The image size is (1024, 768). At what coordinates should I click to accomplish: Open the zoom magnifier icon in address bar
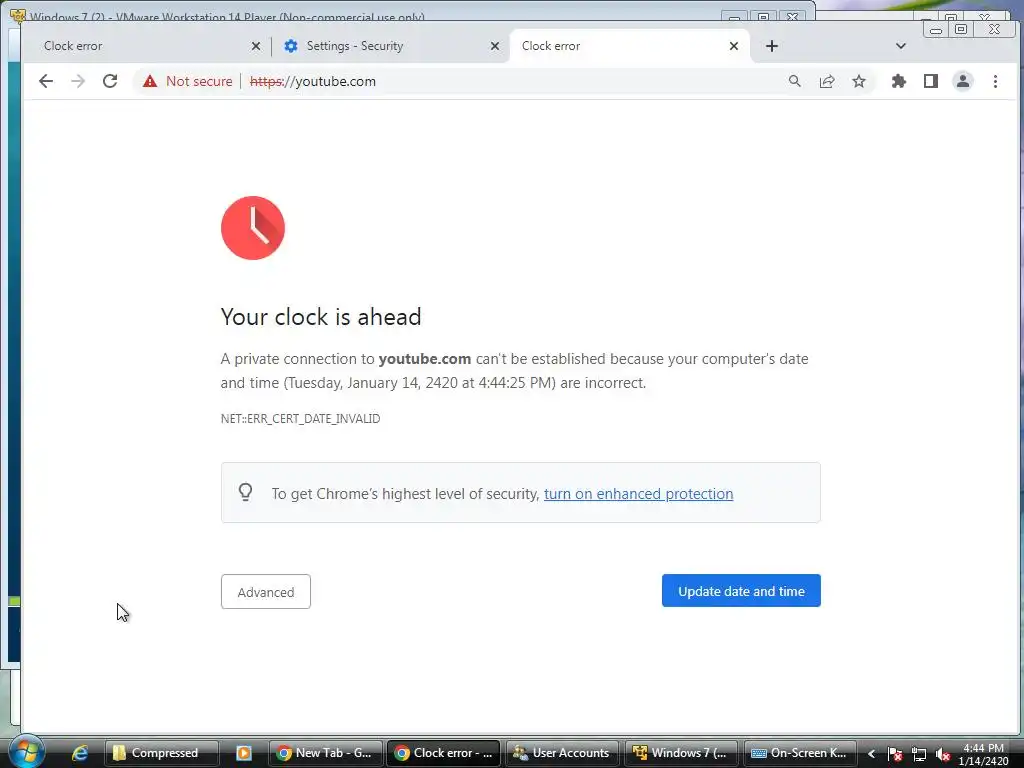tap(795, 81)
